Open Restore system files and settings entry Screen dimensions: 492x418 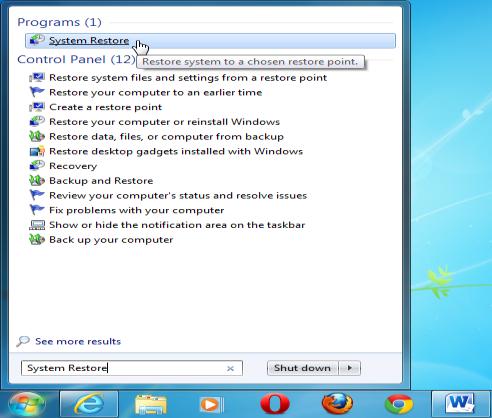(x=188, y=78)
